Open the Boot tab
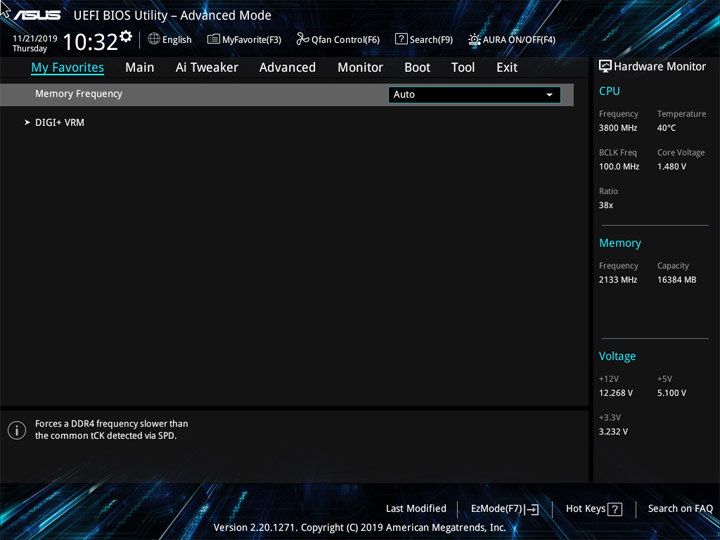 [x=417, y=68]
